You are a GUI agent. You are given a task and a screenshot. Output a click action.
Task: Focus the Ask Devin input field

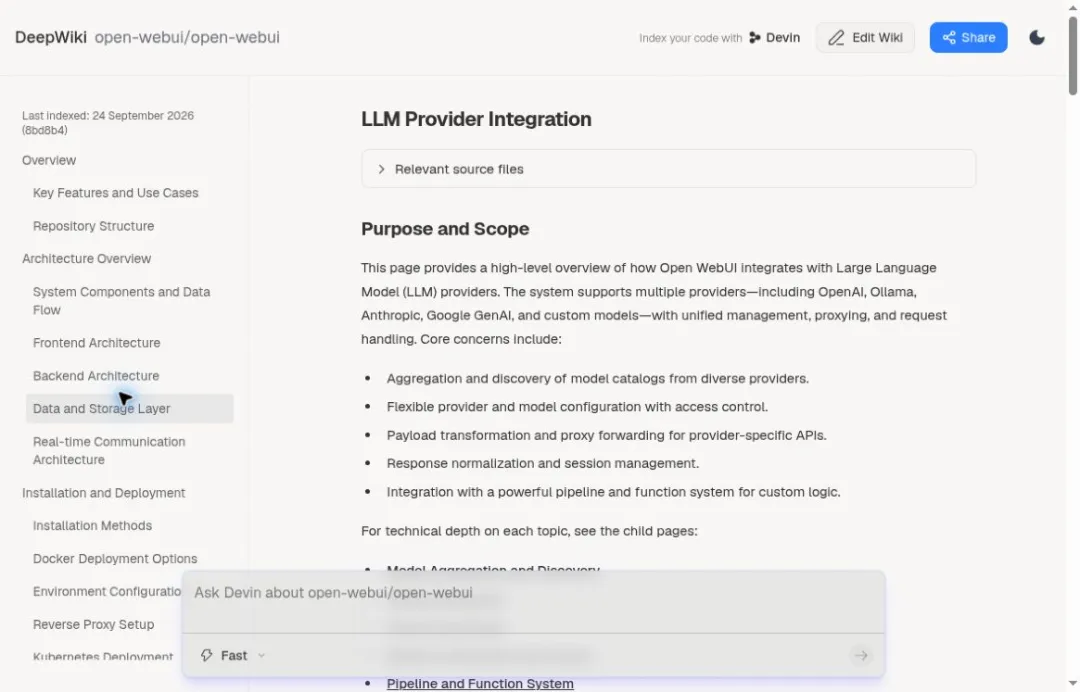[533, 601]
